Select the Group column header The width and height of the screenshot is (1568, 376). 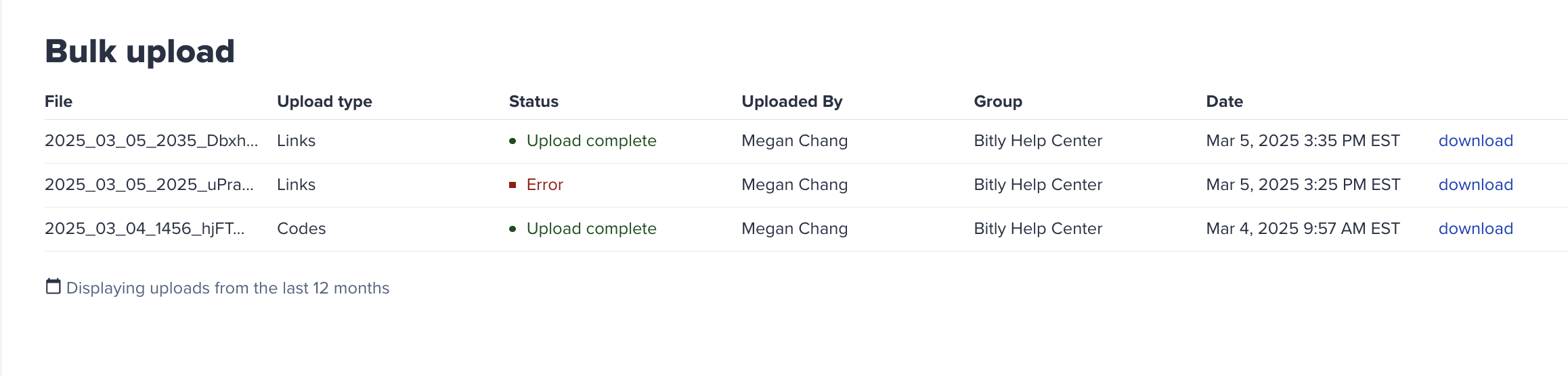coord(998,101)
